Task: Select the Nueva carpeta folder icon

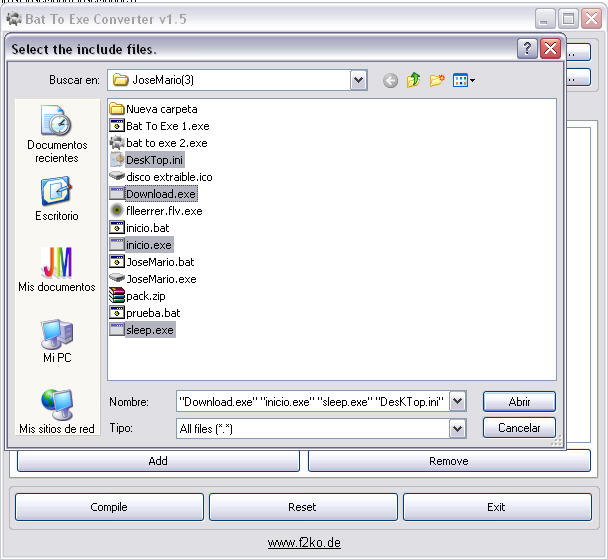Action: point(117,109)
